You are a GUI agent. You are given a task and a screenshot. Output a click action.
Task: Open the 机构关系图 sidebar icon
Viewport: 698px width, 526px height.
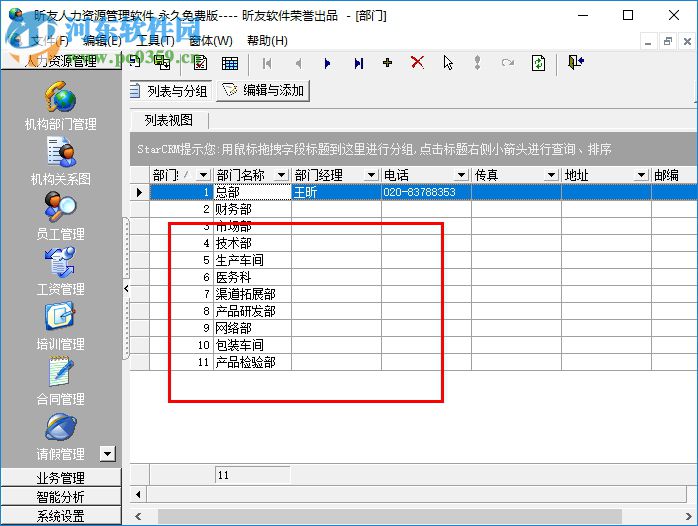[61, 152]
